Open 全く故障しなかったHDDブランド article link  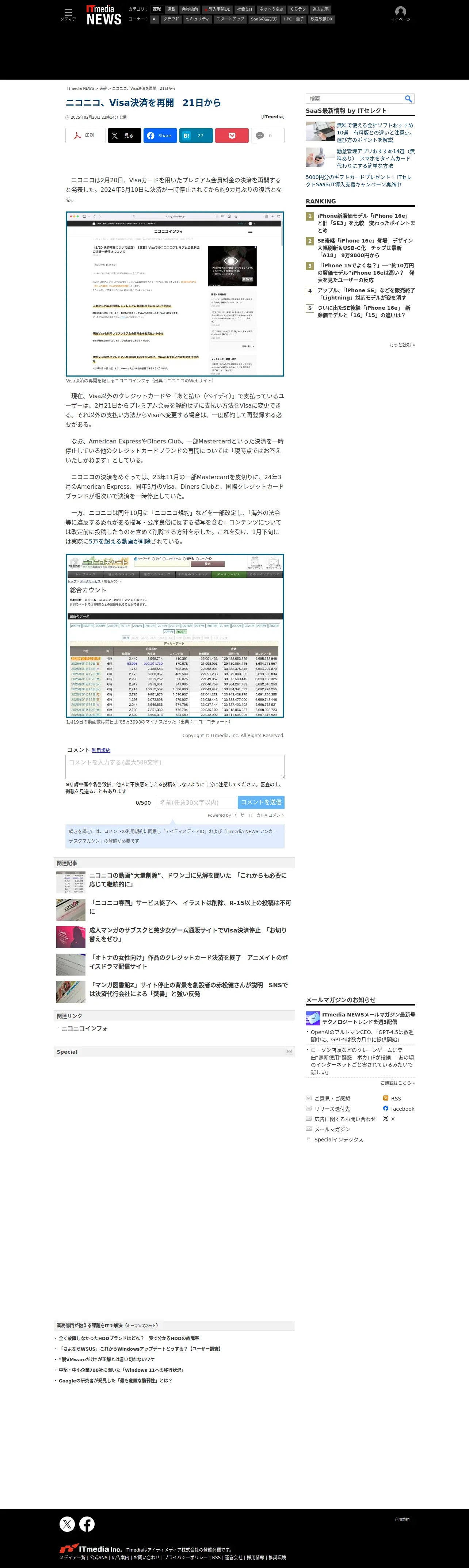(x=129, y=1339)
